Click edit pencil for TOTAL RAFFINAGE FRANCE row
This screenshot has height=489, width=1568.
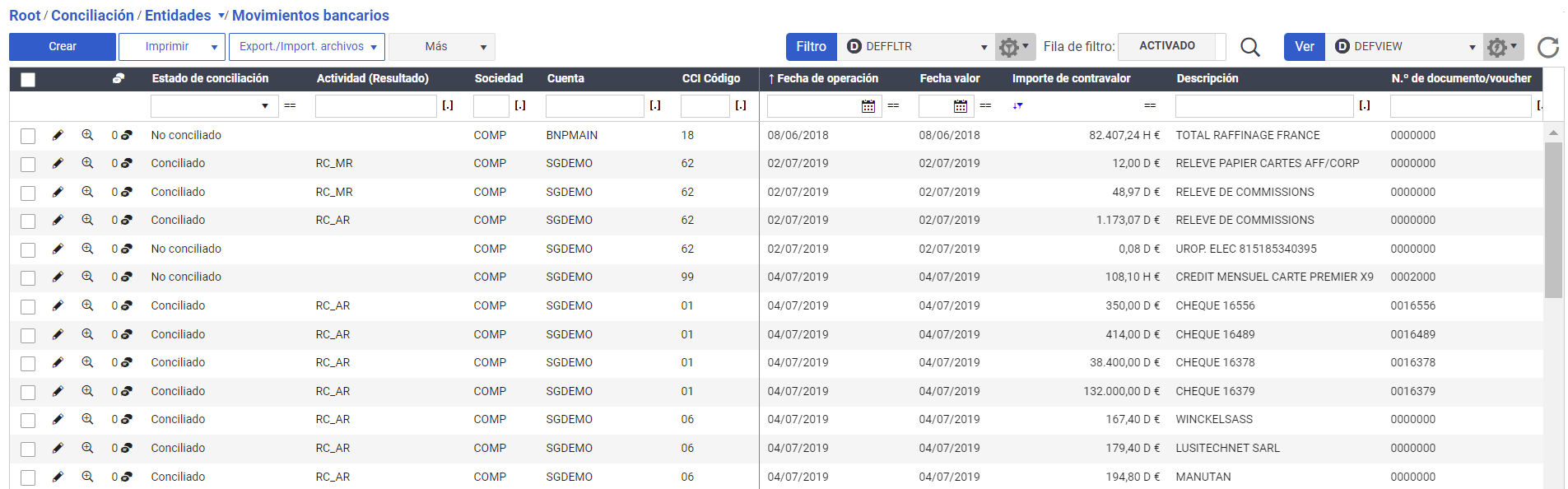pos(58,135)
